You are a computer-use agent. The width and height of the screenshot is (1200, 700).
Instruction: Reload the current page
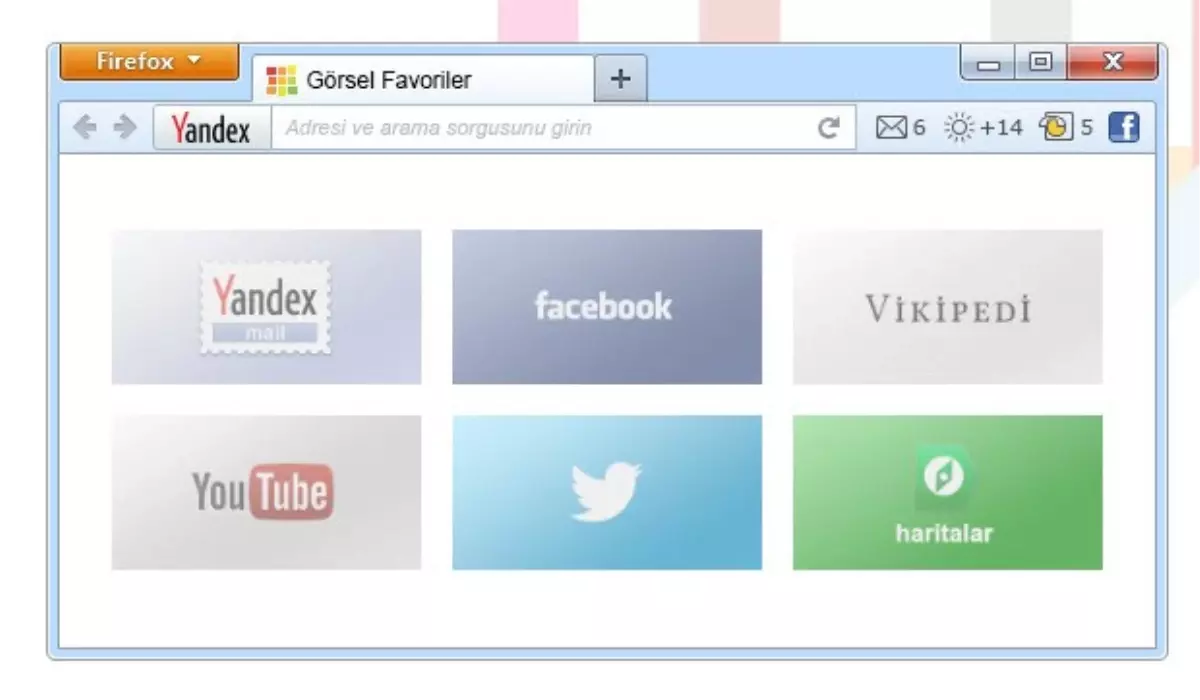[829, 127]
